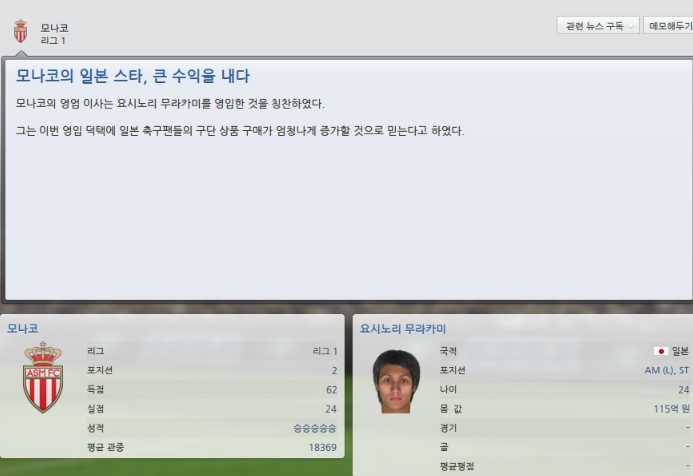
Task: Open the 모나코 header club name
Action: tap(54, 28)
